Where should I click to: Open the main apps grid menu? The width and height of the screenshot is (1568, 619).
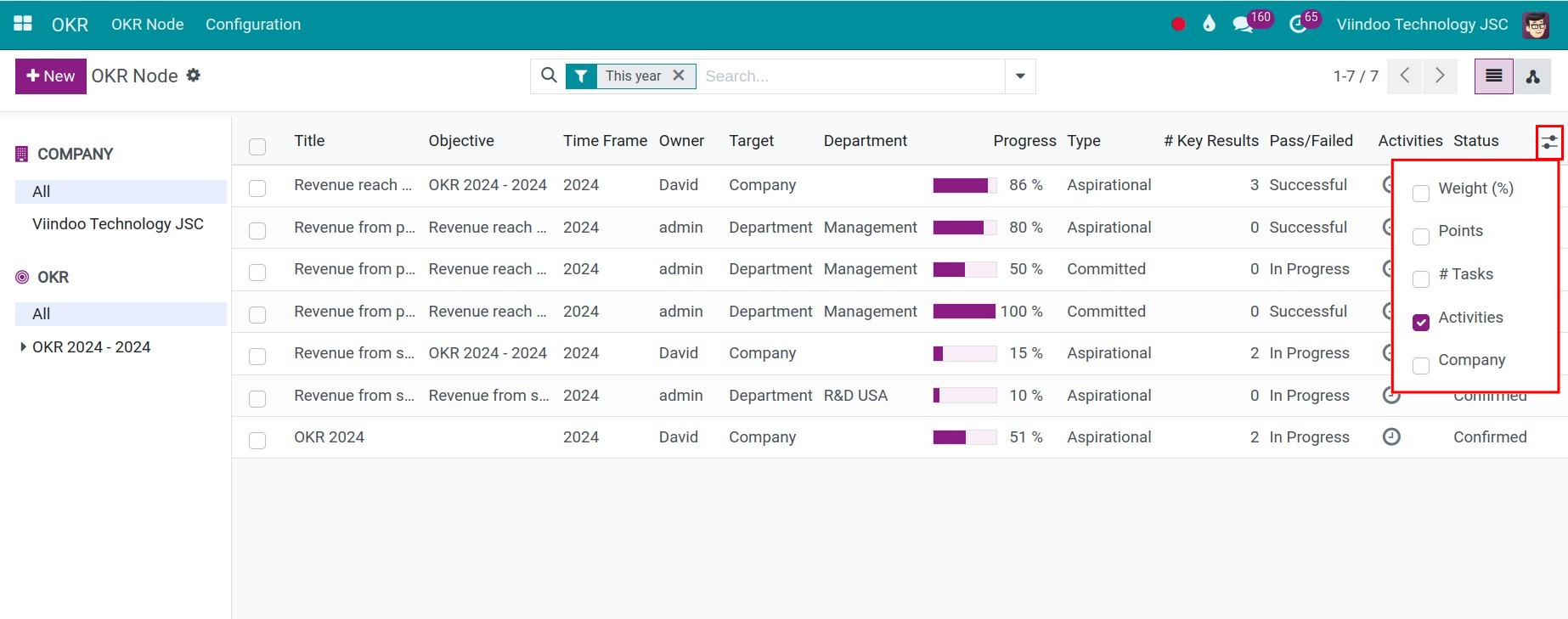(23, 24)
